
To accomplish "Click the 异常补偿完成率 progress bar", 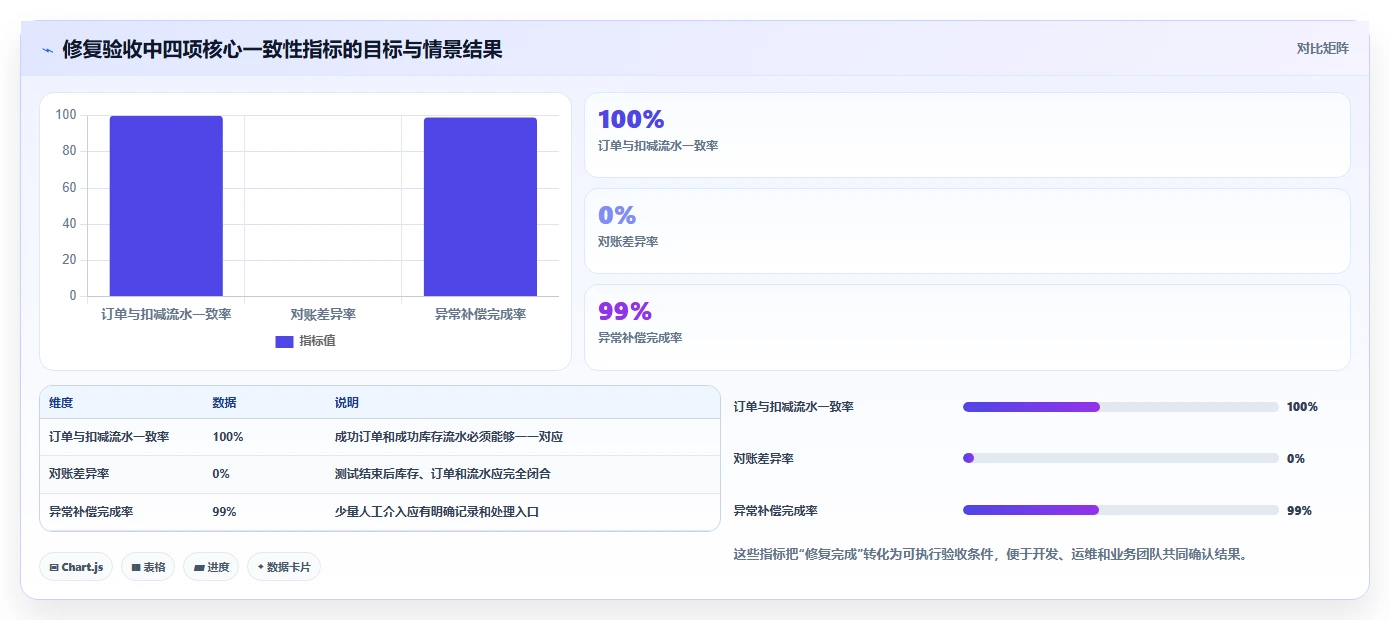I will 1120,511.
